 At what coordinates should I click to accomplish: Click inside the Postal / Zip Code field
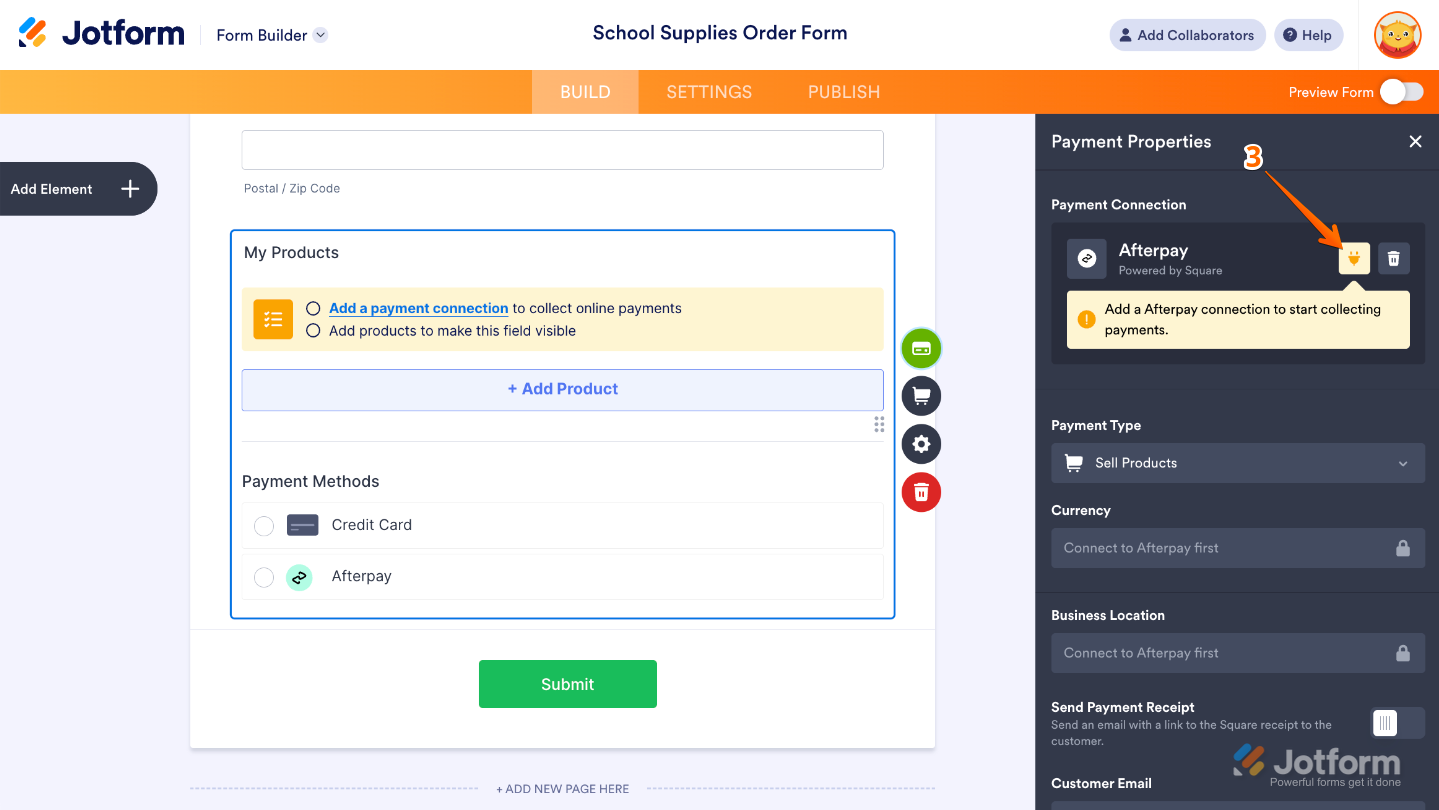coord(562,150)
